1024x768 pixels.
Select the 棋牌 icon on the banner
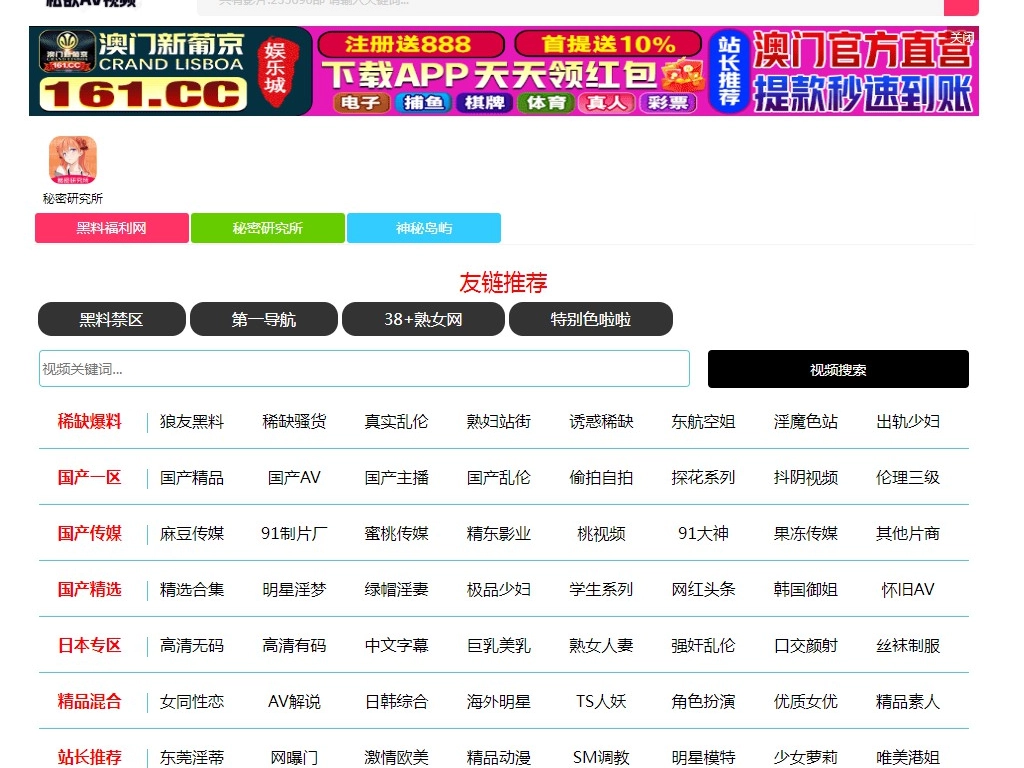(483, 103)
